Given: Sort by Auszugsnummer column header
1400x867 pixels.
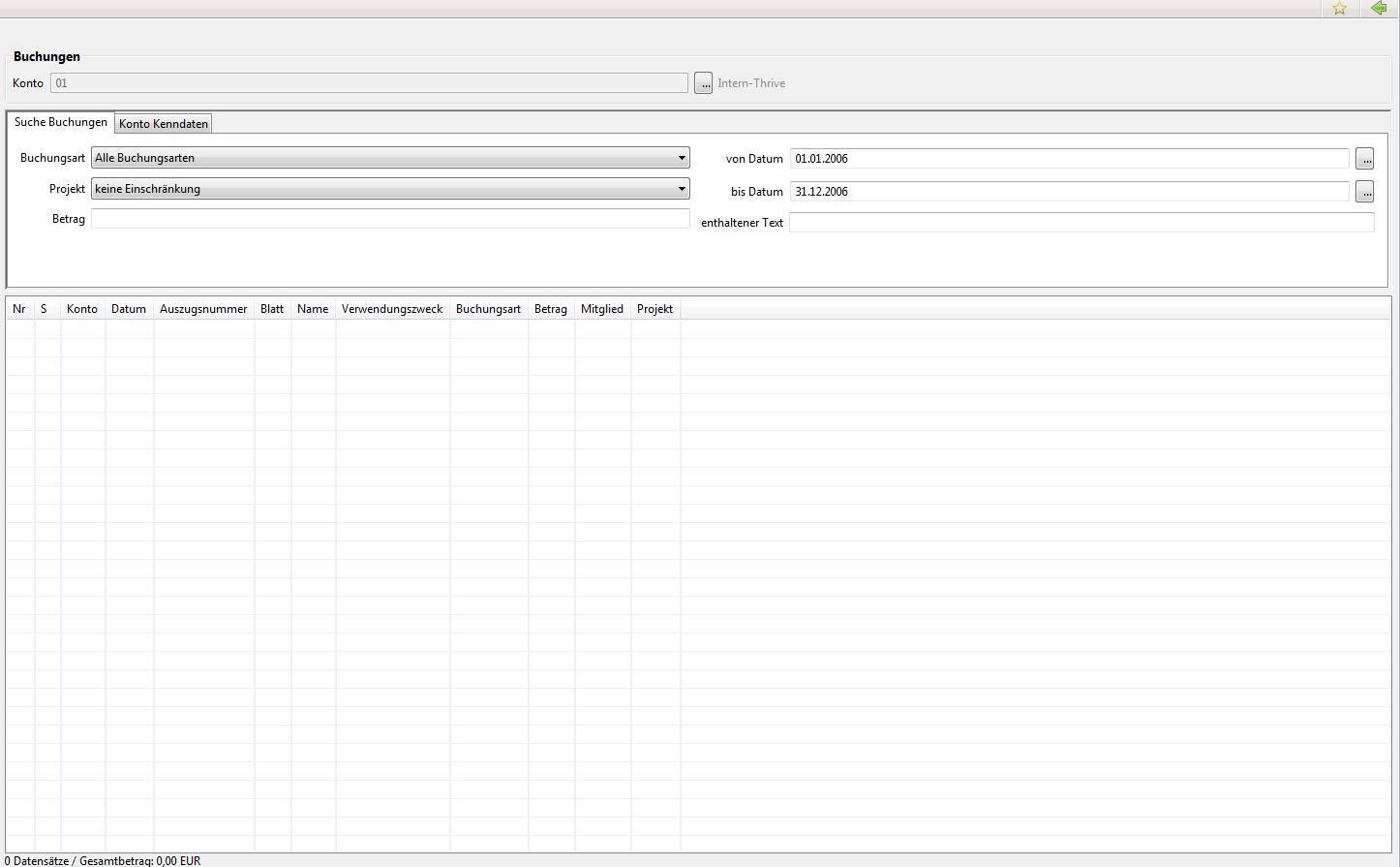Looking at the screenshot, I should [x=203, y=309].
